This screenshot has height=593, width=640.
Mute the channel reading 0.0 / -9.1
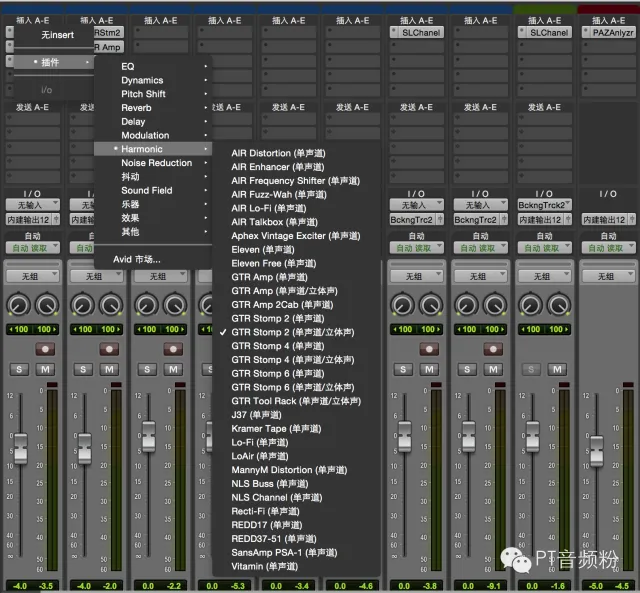pyautogui.click(x=493, y=370)
